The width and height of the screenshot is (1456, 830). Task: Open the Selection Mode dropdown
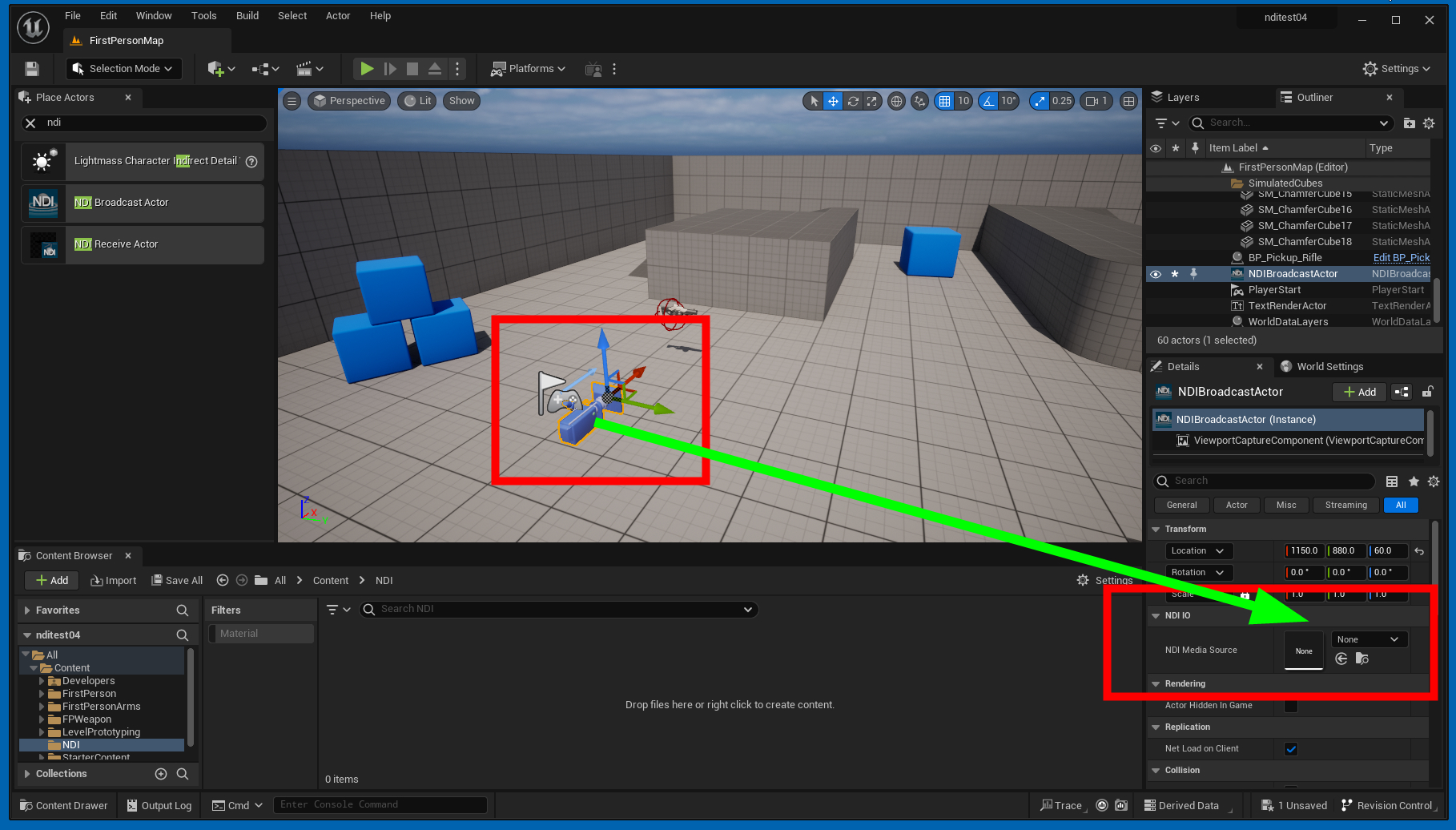tap(124, 69)
